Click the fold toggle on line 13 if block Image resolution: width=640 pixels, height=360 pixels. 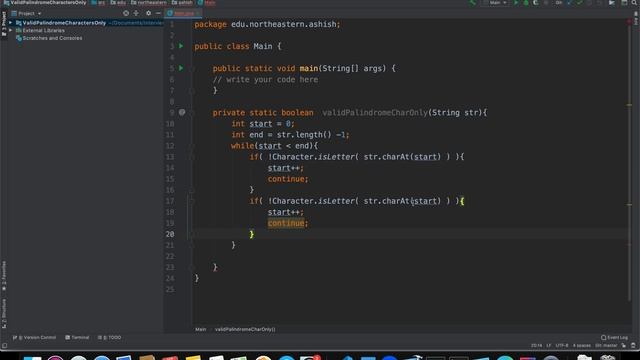point(191,157)
